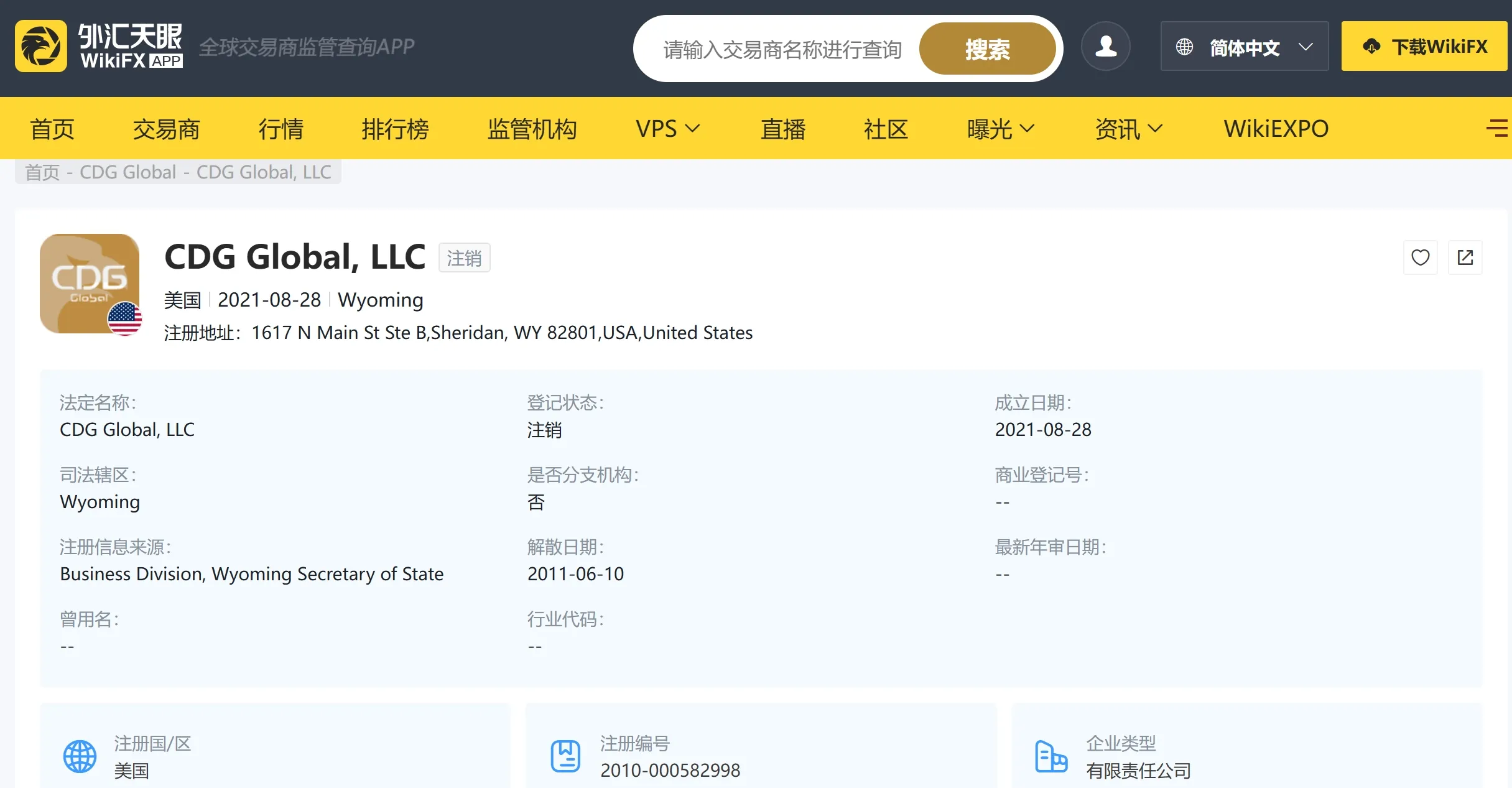Share the page via external link icon
This screenshot has height=788, width=1512.
(1465, 257)
